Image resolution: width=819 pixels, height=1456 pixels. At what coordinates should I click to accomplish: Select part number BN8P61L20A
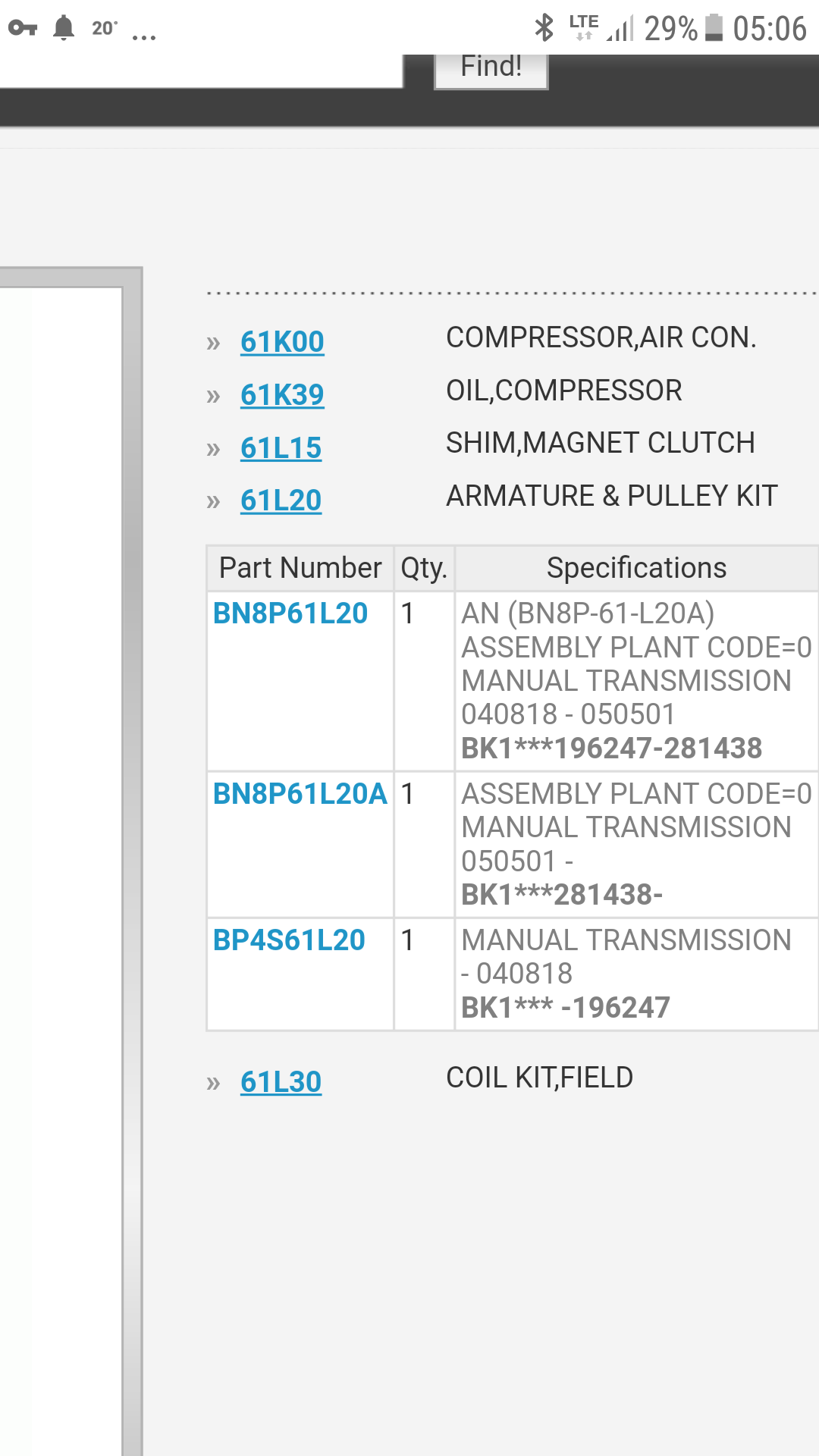[300, 794]
